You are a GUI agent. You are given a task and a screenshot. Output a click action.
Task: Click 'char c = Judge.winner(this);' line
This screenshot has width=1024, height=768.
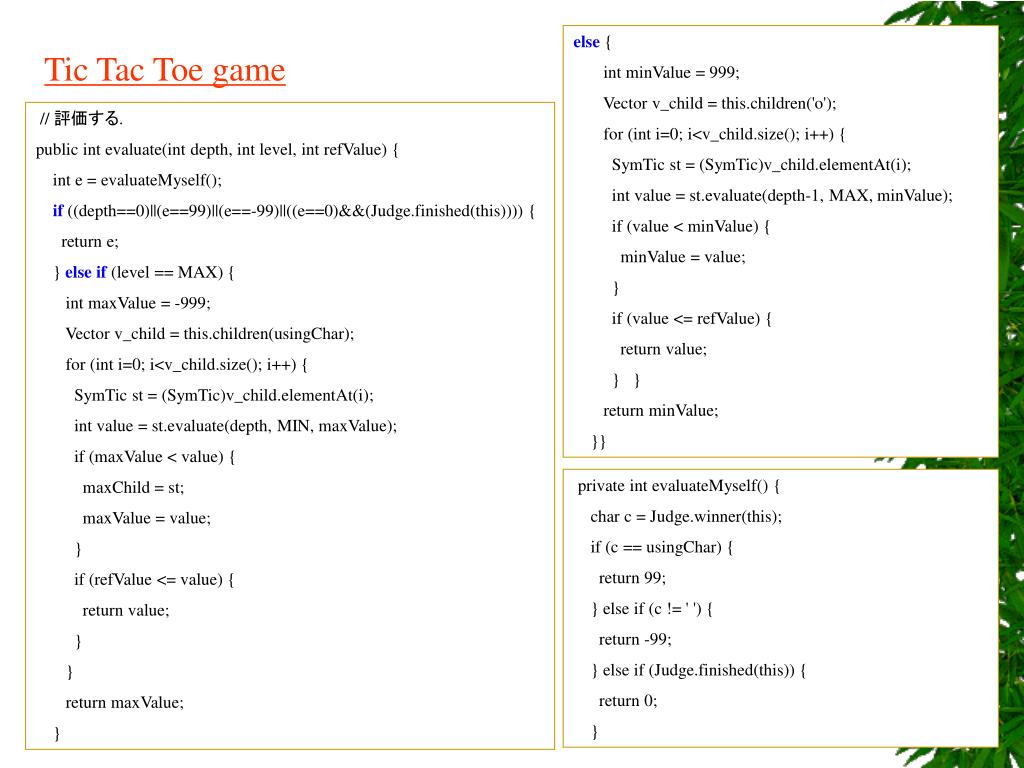pyautogui.click(x=686, y=517)
